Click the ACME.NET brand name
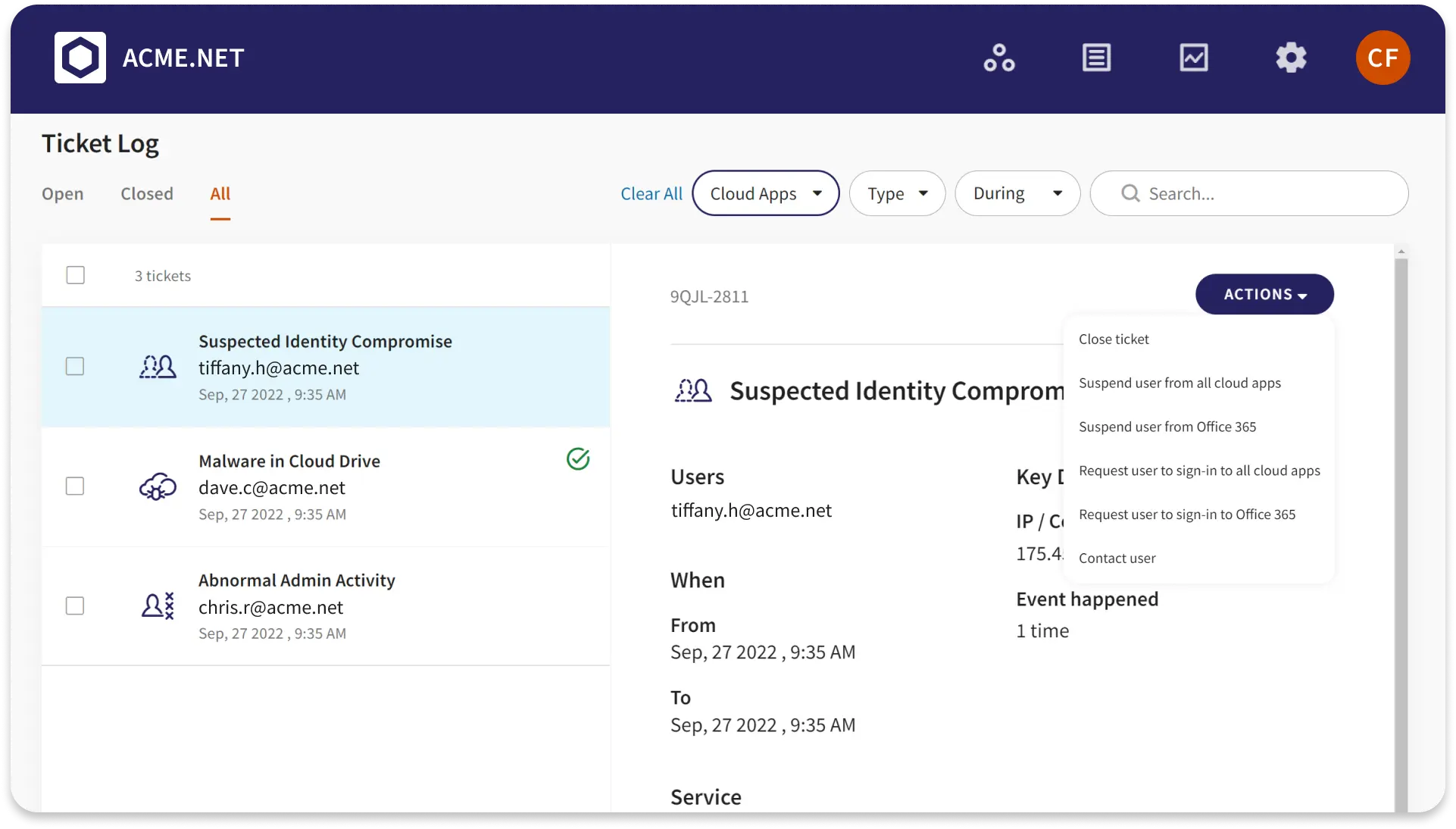Image resolution: width=1456 pixels, height=829 pixels. click(183, 58)
